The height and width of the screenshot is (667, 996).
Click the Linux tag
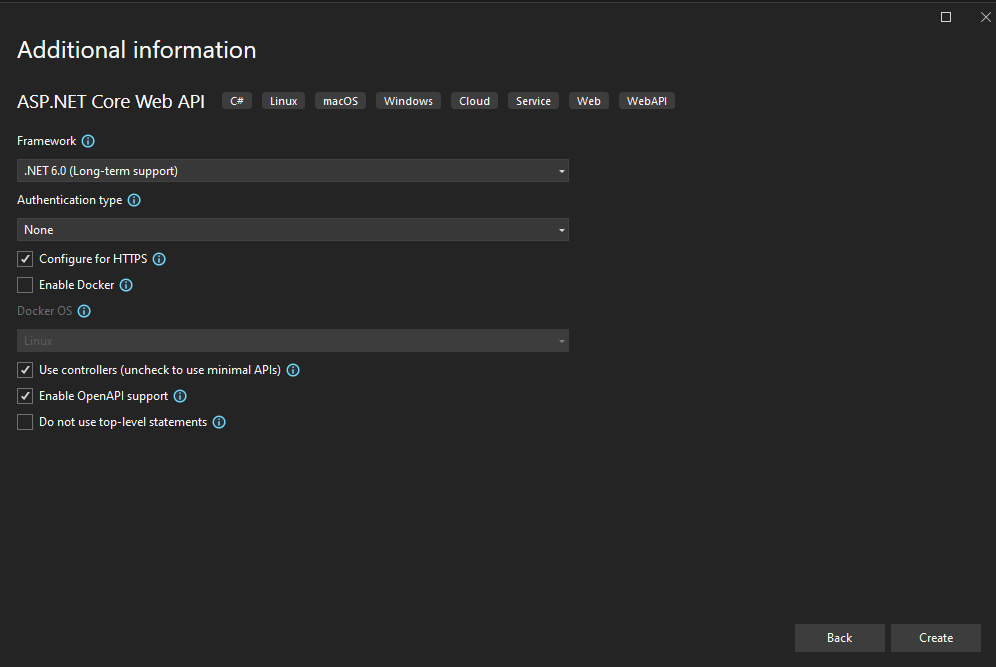coord(283,101)
